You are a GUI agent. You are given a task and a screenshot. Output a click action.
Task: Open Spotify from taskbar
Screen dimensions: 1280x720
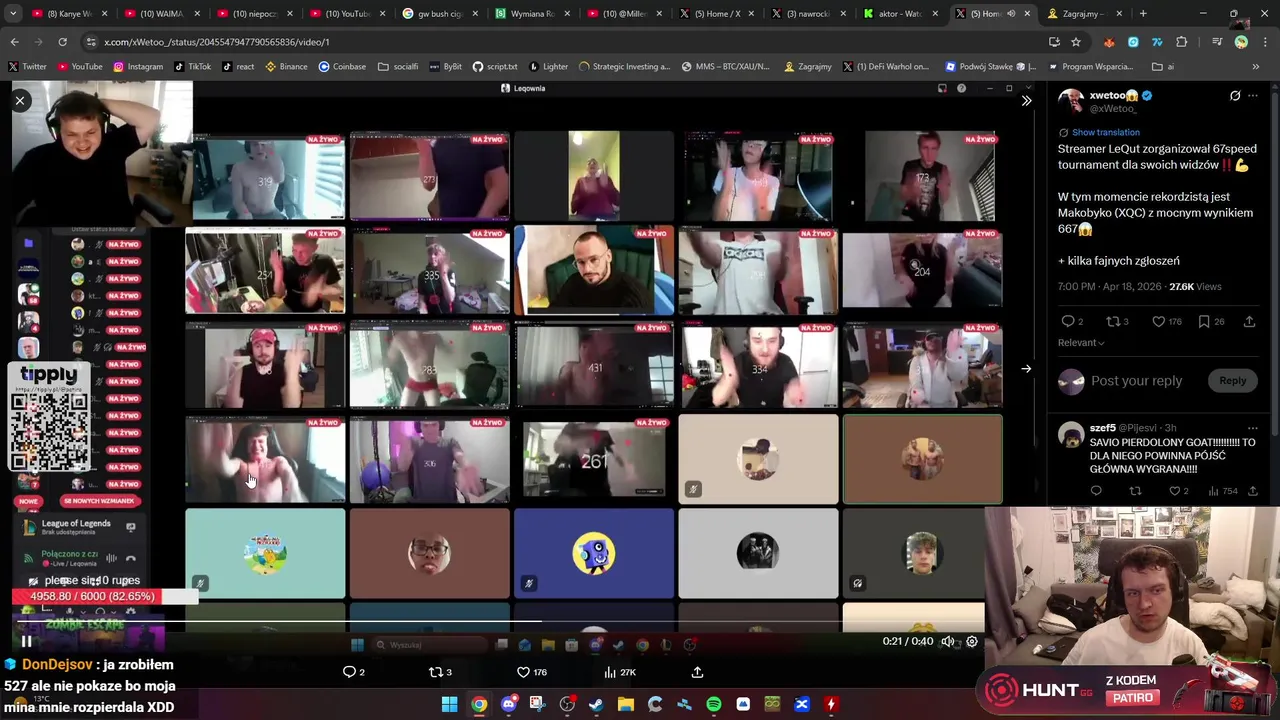713,705
